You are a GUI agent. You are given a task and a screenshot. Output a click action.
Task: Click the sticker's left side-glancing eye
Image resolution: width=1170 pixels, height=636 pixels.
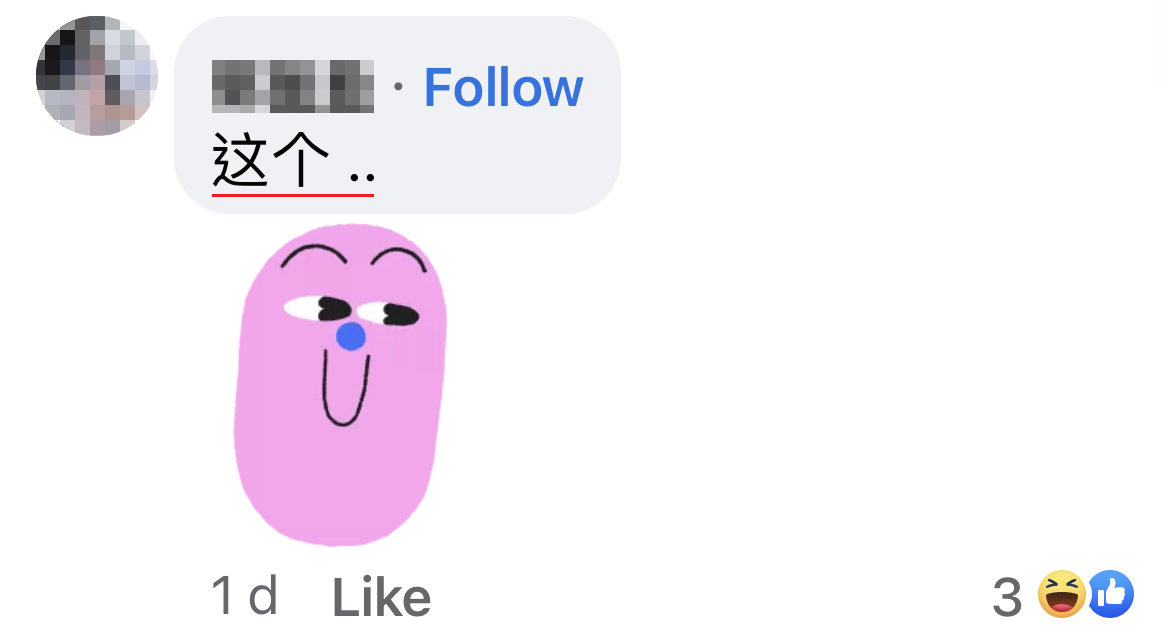(318, 308)
